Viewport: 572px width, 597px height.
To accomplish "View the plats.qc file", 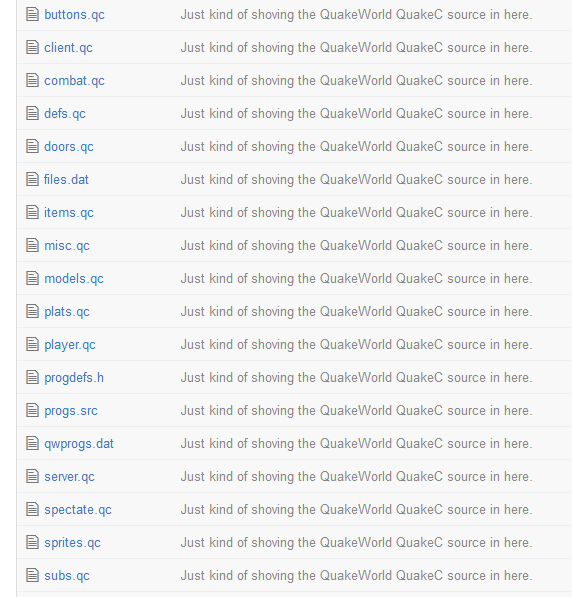I will tap(67, 311).
